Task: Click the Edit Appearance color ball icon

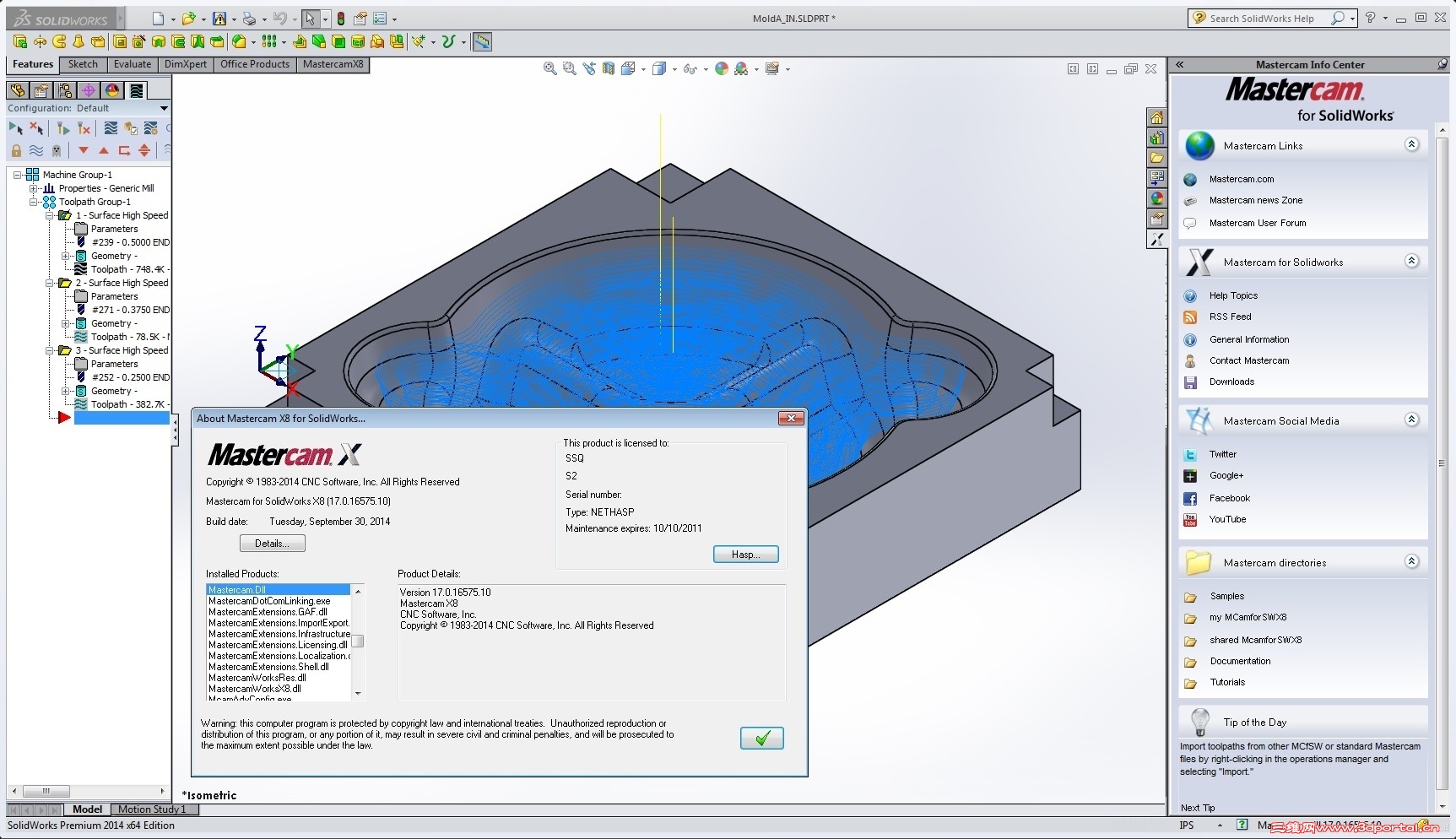Action: tap(722, 68)
